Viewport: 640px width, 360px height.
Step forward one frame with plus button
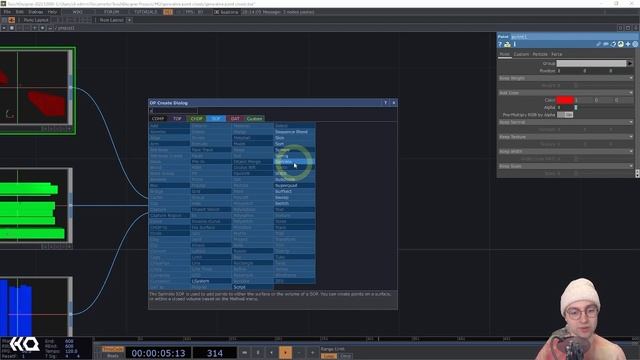point(313,353)
